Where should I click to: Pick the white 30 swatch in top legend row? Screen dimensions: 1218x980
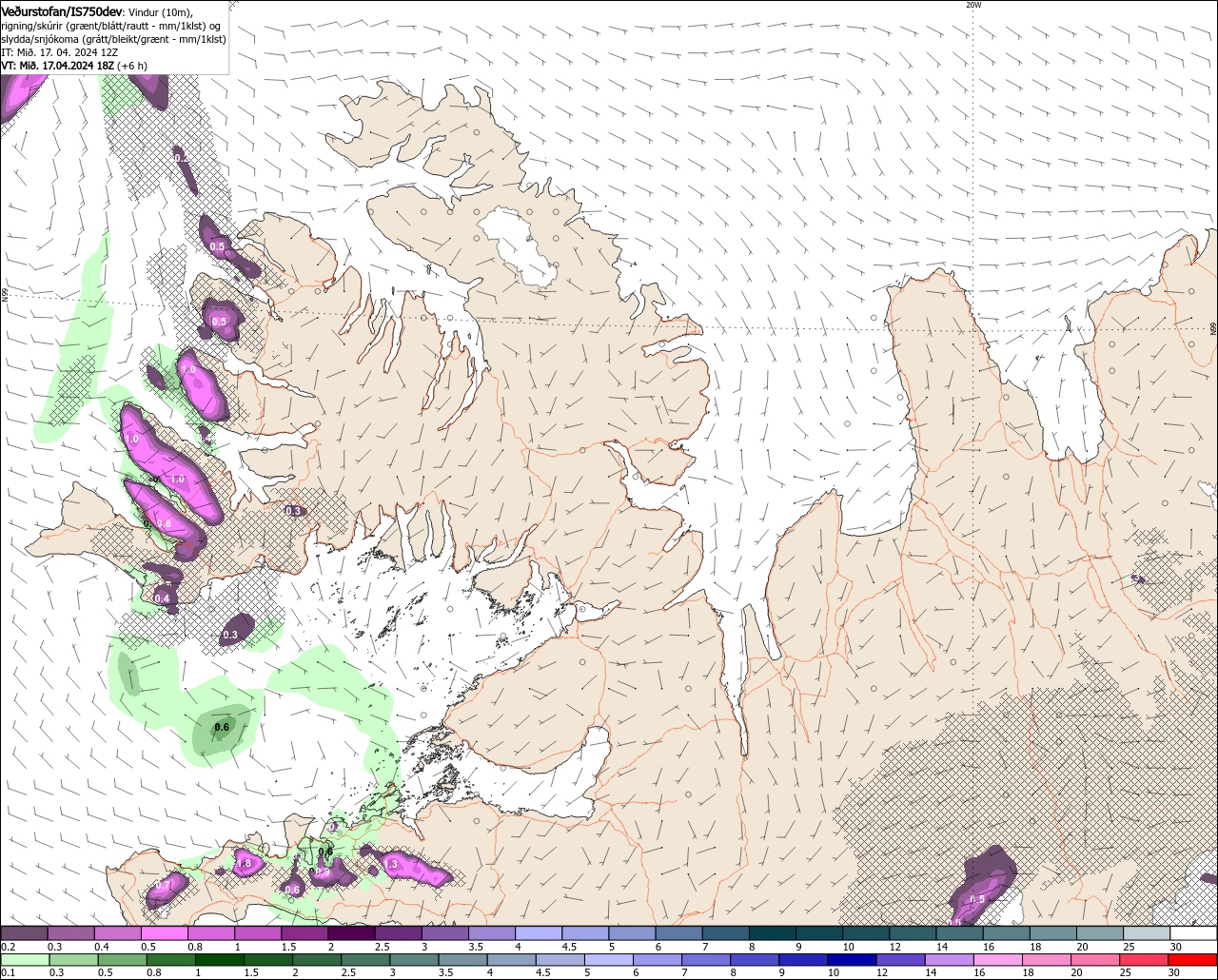[x=1193, y=933]
